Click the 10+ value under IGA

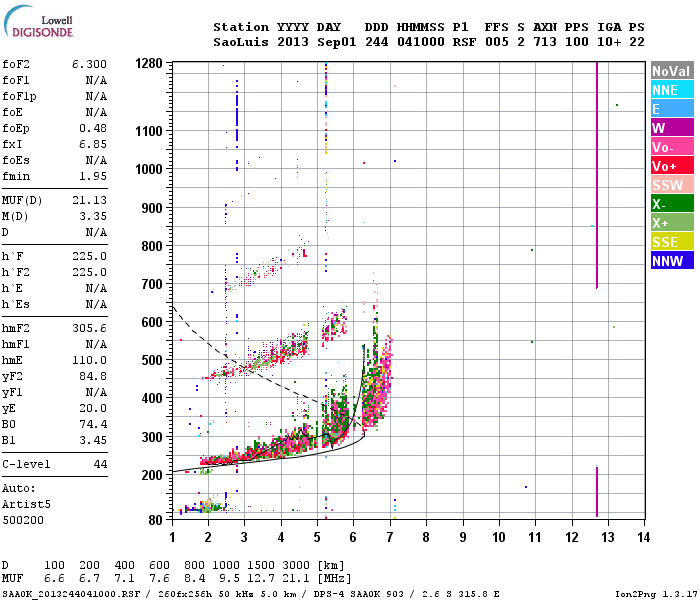click(609, 42)
